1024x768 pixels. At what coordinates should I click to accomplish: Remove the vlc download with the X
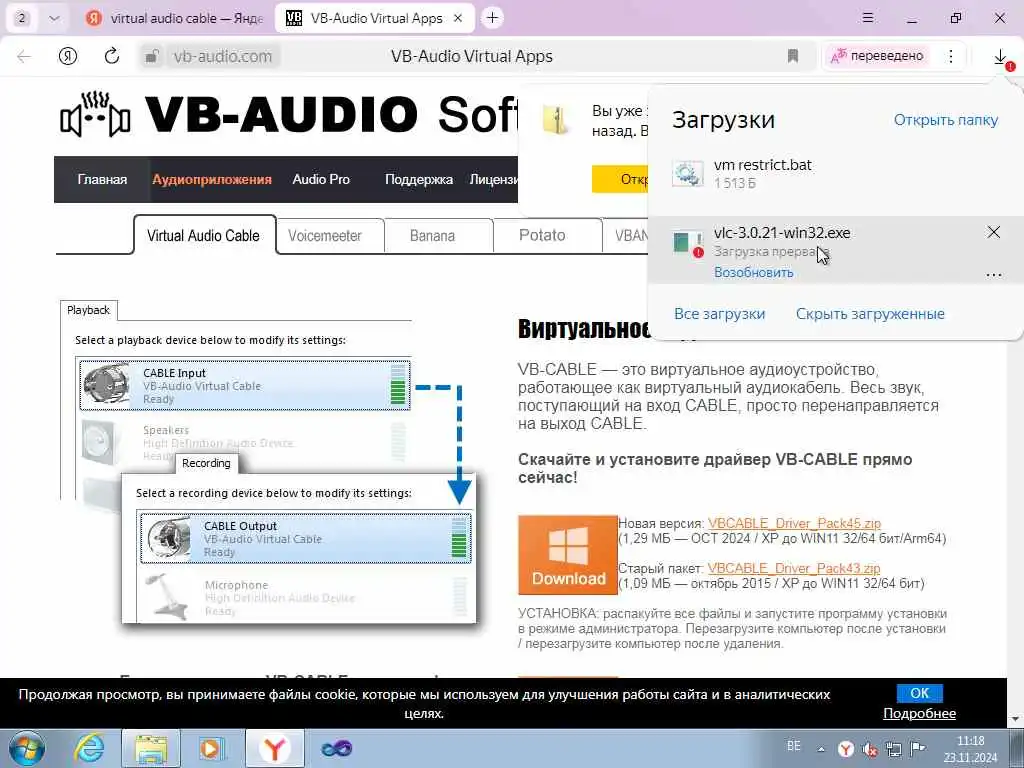click(x=993, y=232)
